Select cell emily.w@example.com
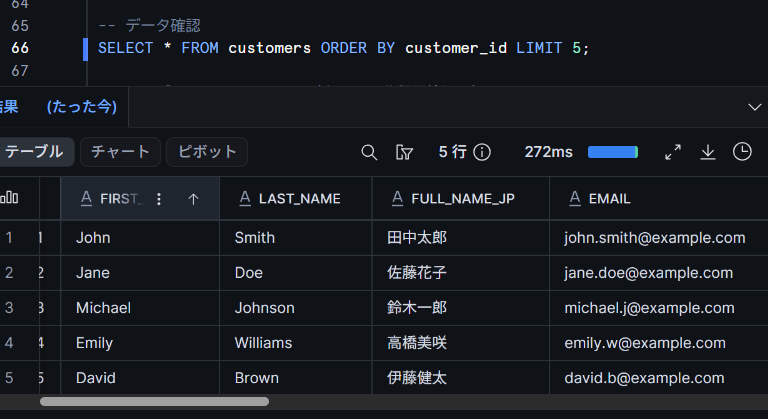Viewport: 768px width, 419px height. 659,343
